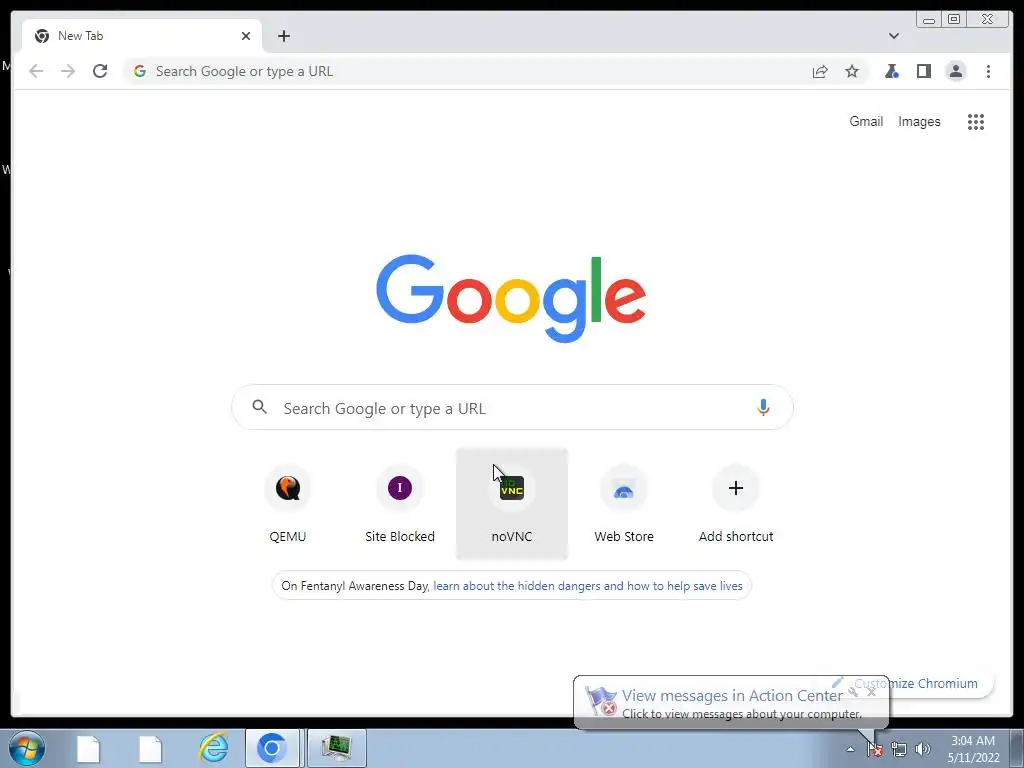
Task: Open the Windows Start button
Action: 27,748
